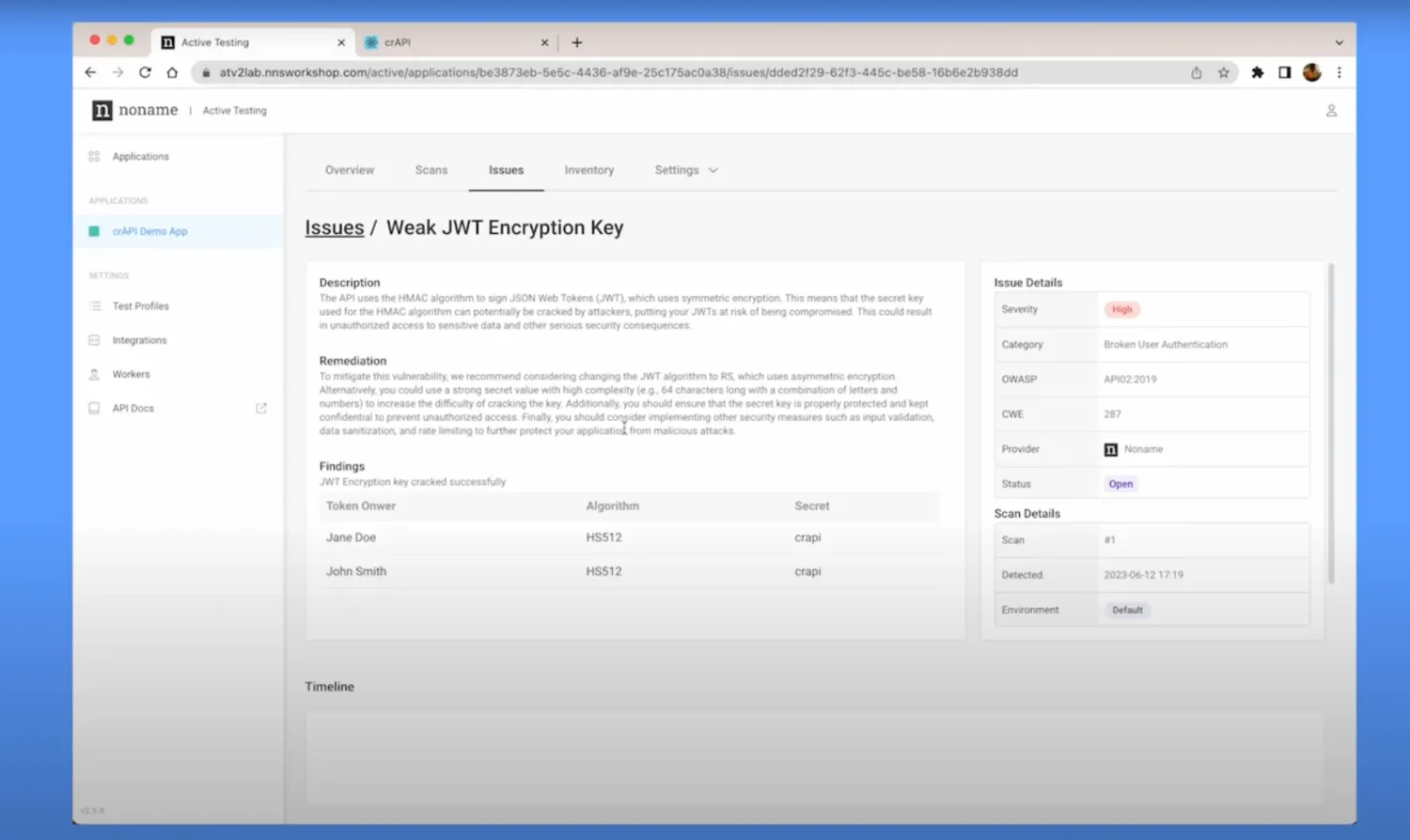
Task: Click the address bar URL
Action: pyautogui.click(x=619, y=72)
